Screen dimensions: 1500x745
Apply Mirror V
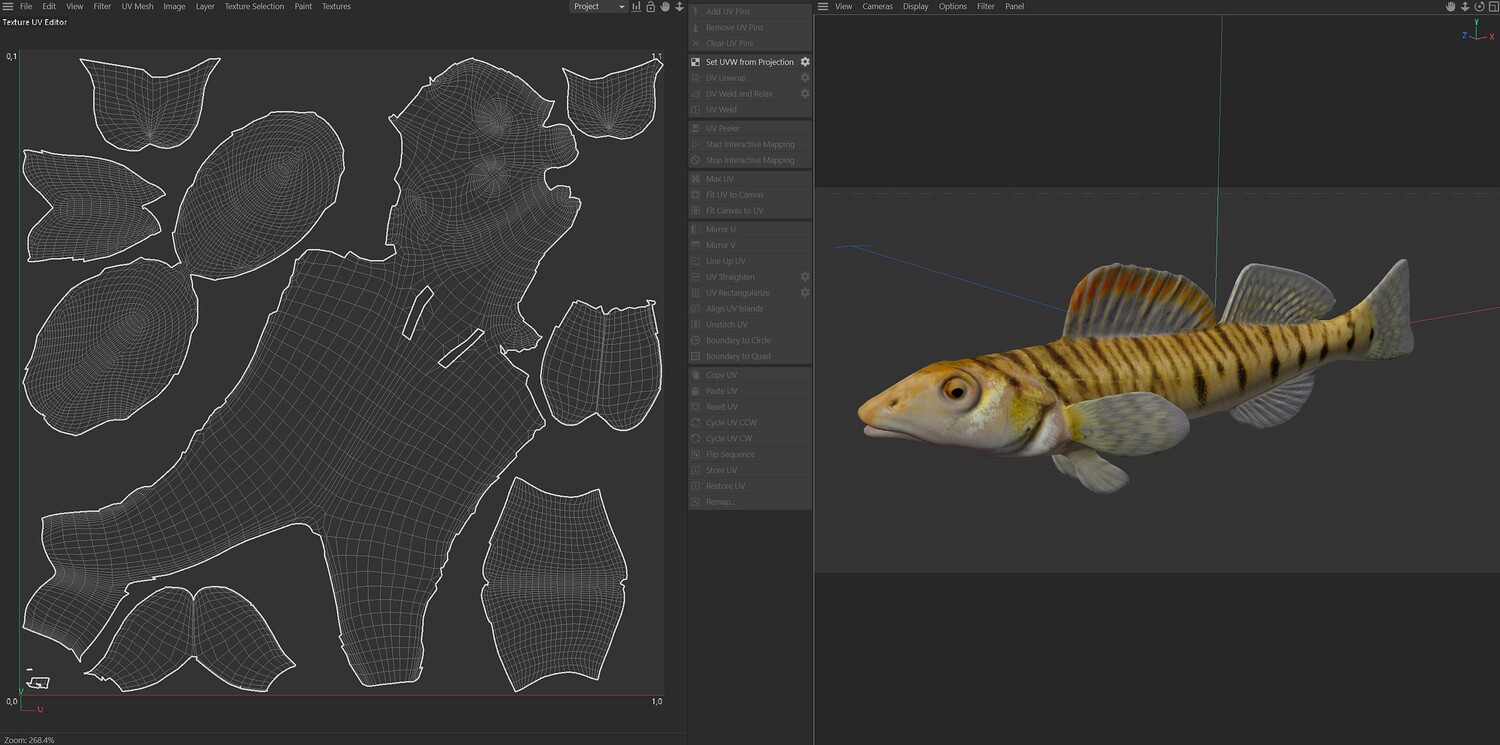pos(750,245)
